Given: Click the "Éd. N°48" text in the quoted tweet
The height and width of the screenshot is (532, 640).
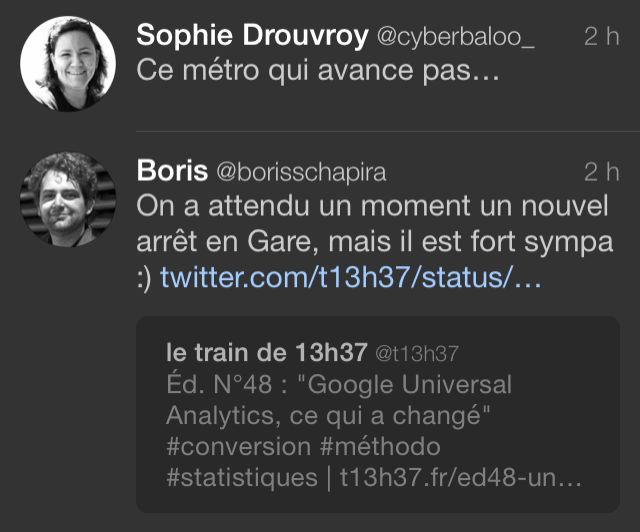Looking at the screenshot, I should [x=219, y=384].
